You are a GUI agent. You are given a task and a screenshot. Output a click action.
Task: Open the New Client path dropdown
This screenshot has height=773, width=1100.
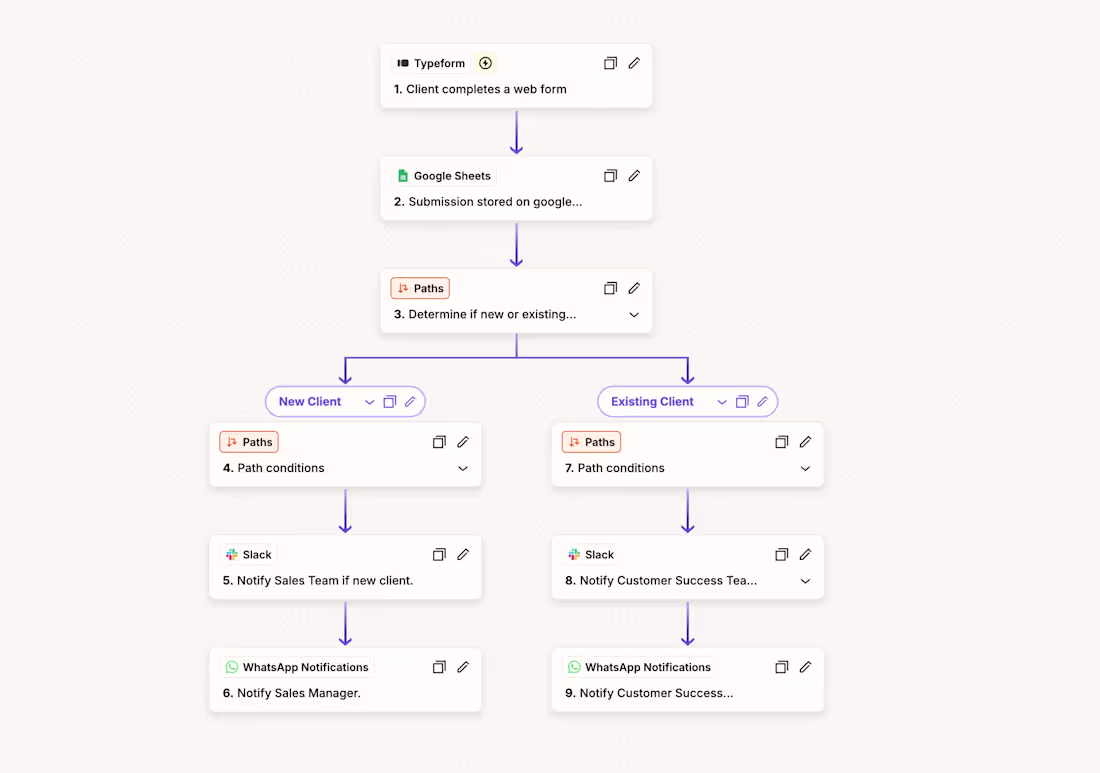(x=369, y=401)
